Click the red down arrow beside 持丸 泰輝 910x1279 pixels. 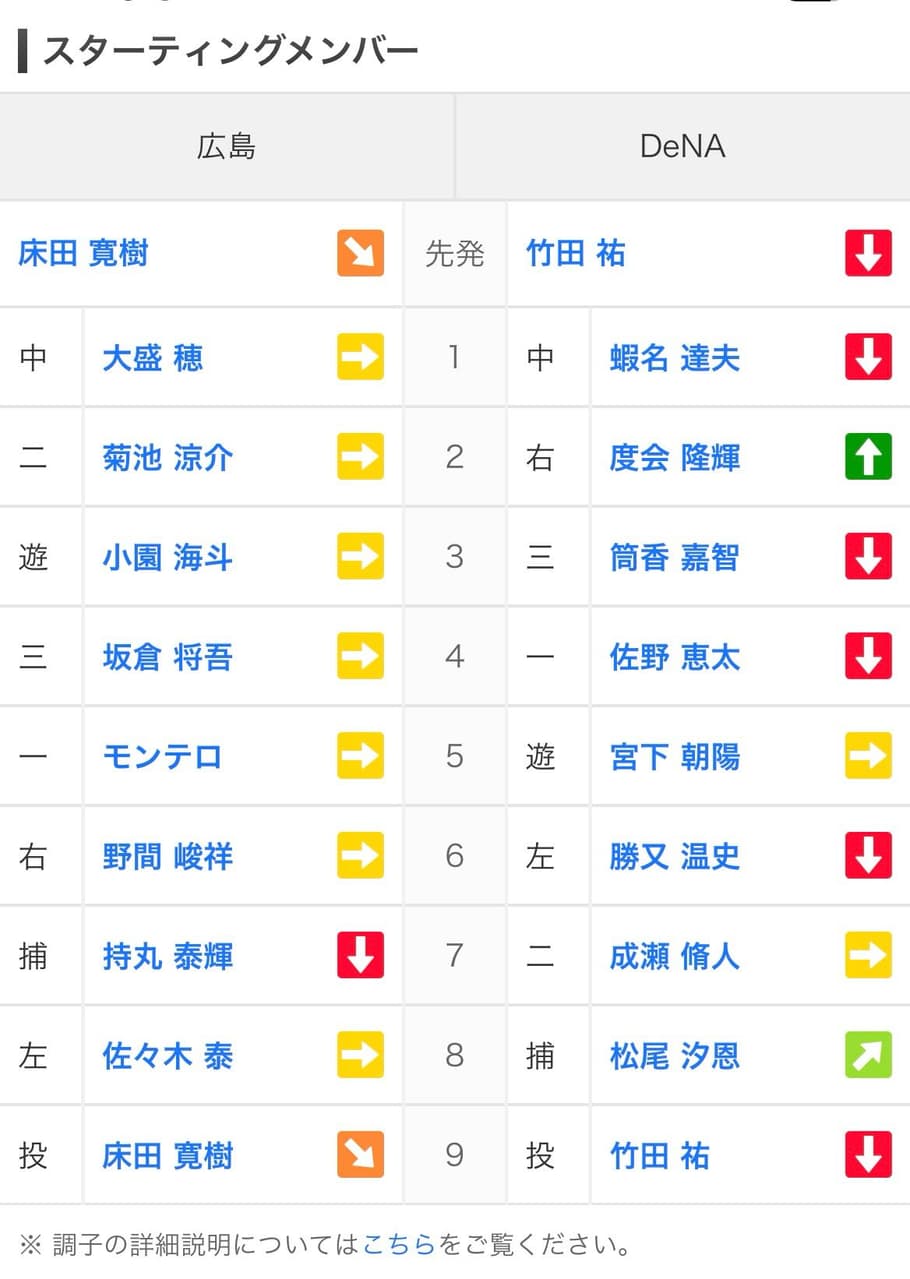click(x=360, y=956)
